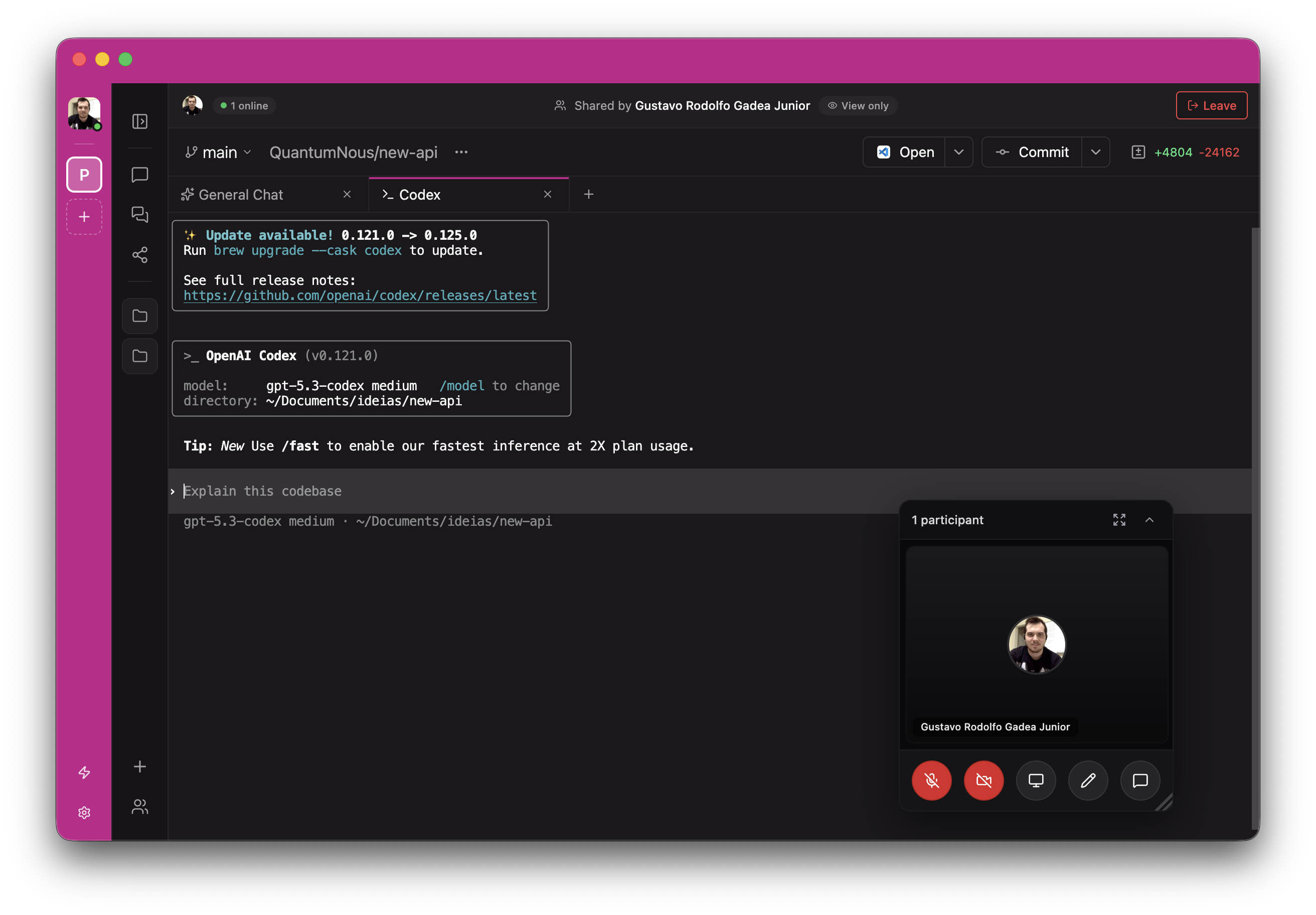The image size is (1316, 915).
Task: Unmute the microphone in call panel
Action: [x=932, y=780]
